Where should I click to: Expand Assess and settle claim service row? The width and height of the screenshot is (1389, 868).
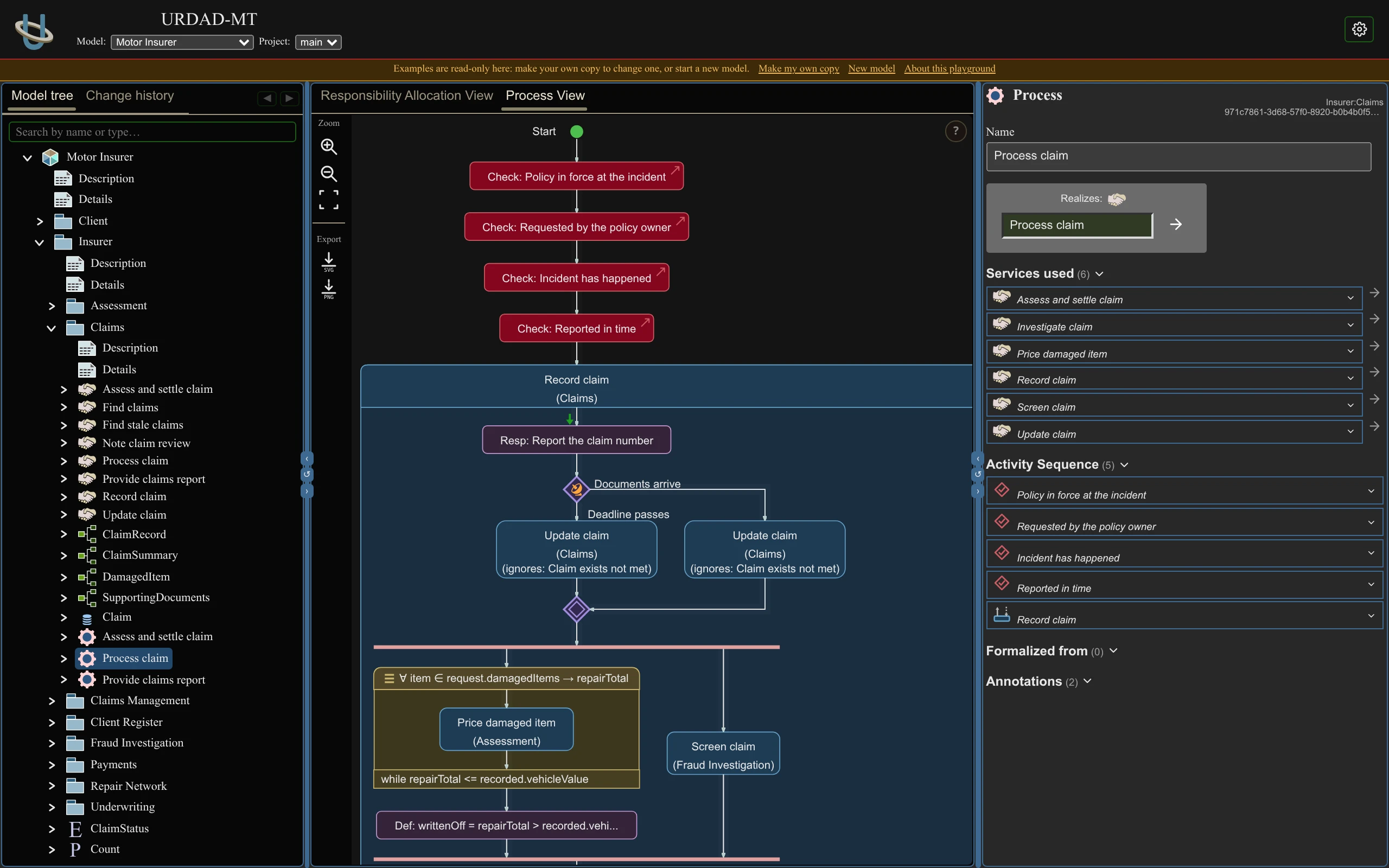(x=1350, y=298)
